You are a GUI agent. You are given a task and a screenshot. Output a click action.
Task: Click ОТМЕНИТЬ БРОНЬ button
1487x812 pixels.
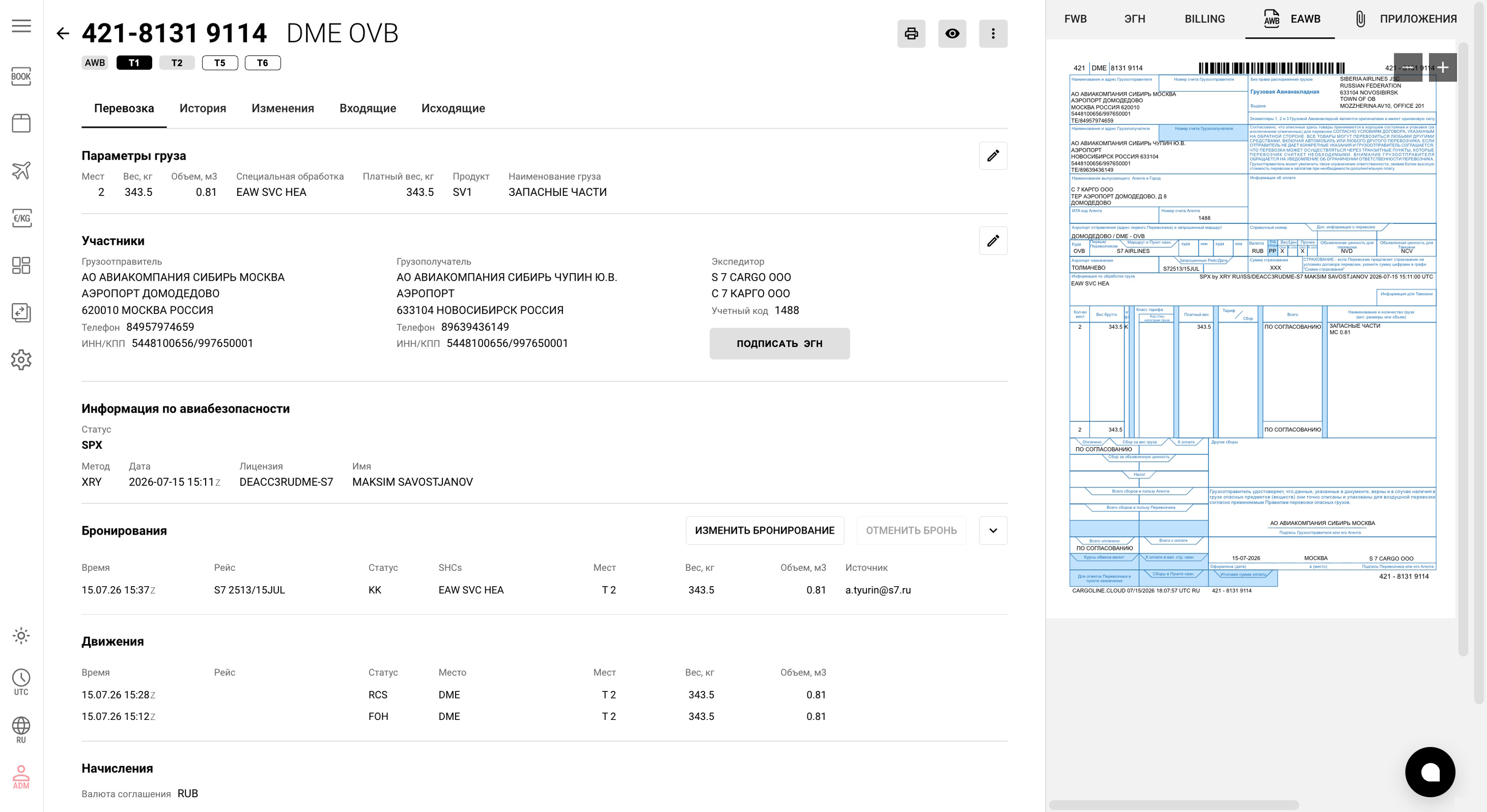click(x=911, y=530)
